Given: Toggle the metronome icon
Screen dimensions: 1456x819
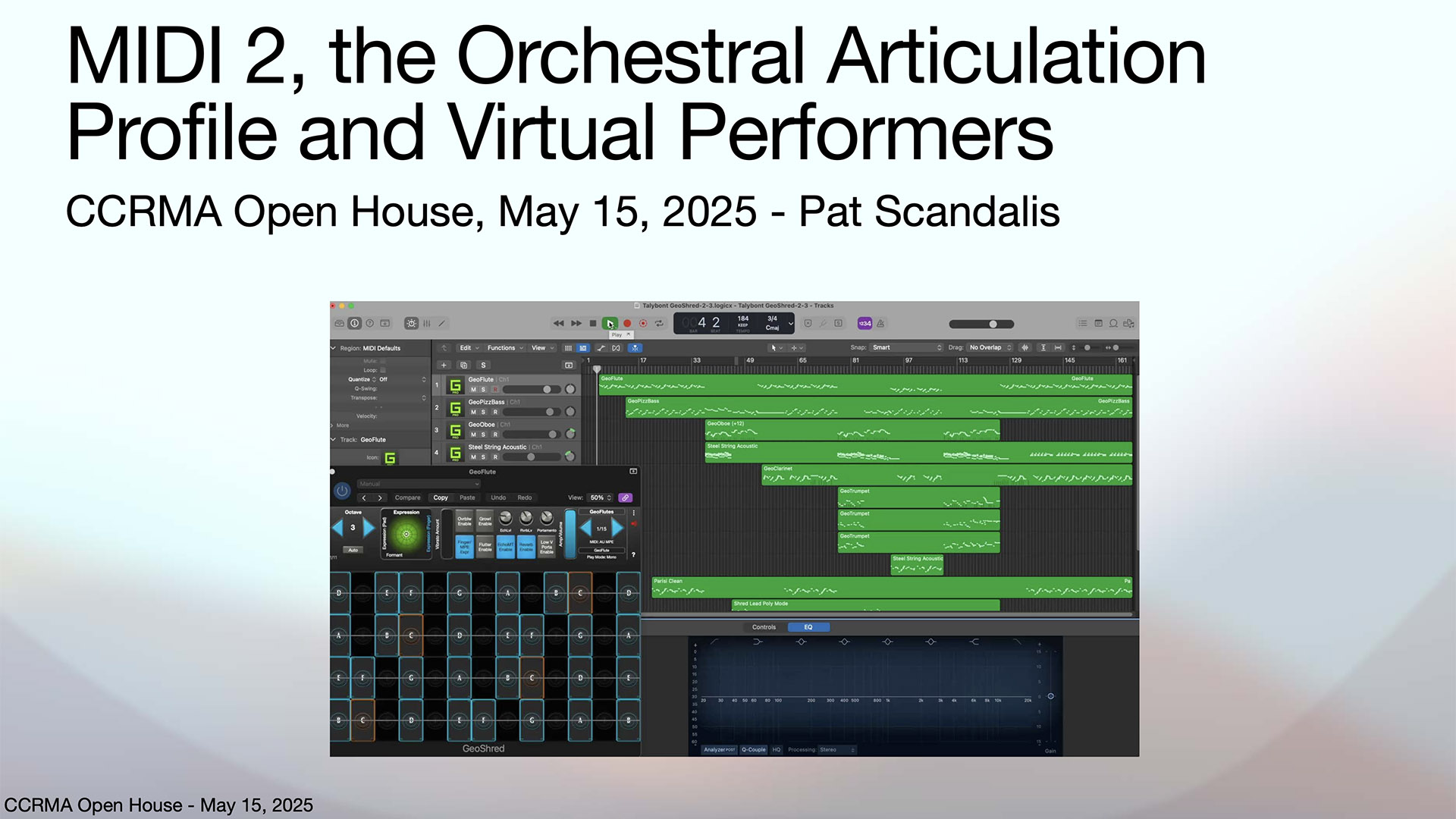Looking at the screenshot, I should pyautogui.click(x=880, y=324).
